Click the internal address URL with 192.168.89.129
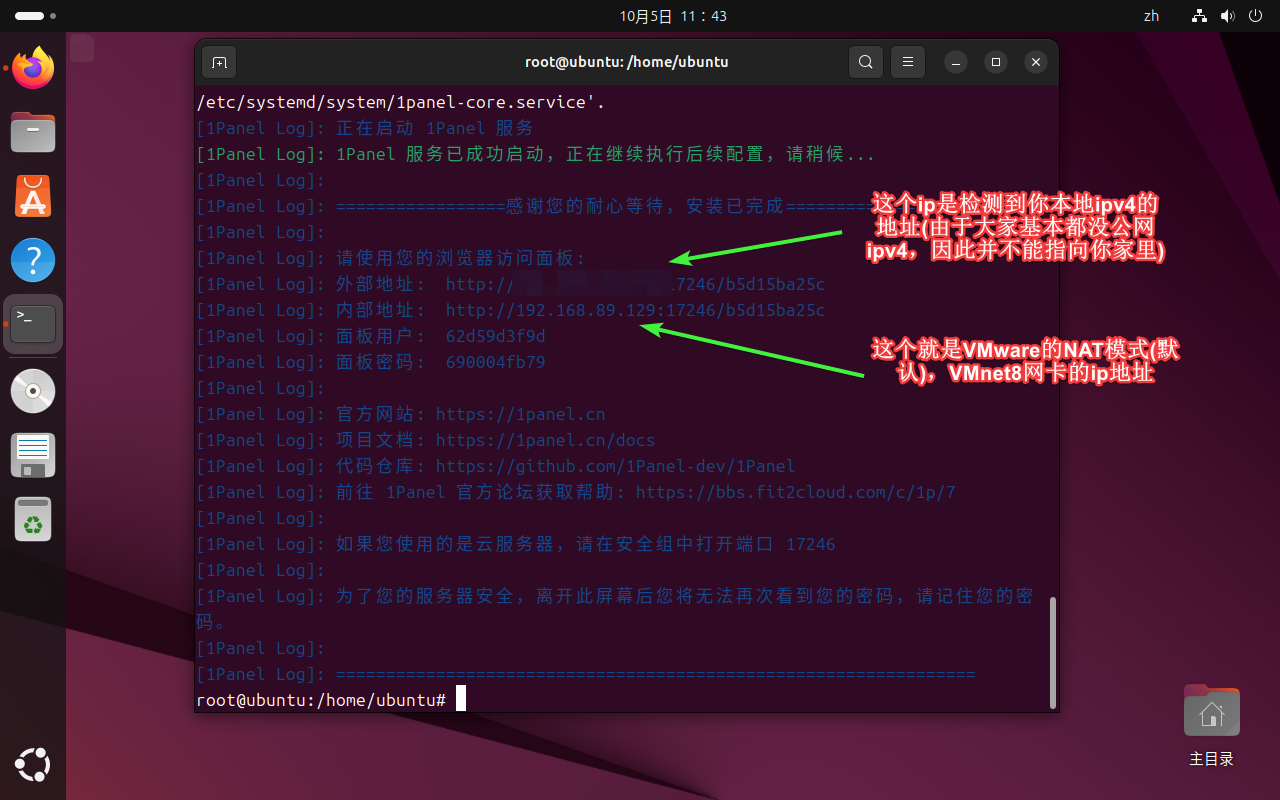Image resolution: width=1280 pixels, height=800 pixels. [x=635, y=310]
